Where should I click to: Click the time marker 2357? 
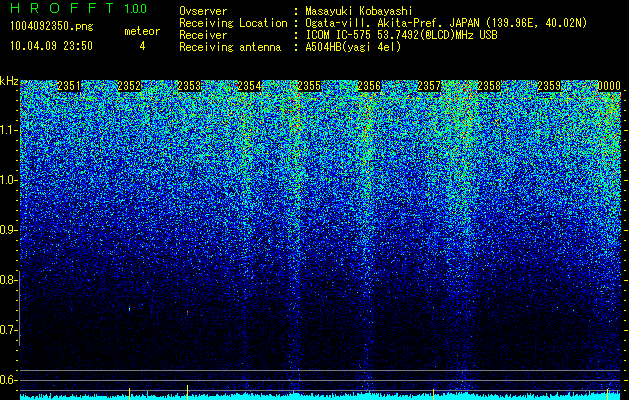pyautogui.click(x=429, y=86)
